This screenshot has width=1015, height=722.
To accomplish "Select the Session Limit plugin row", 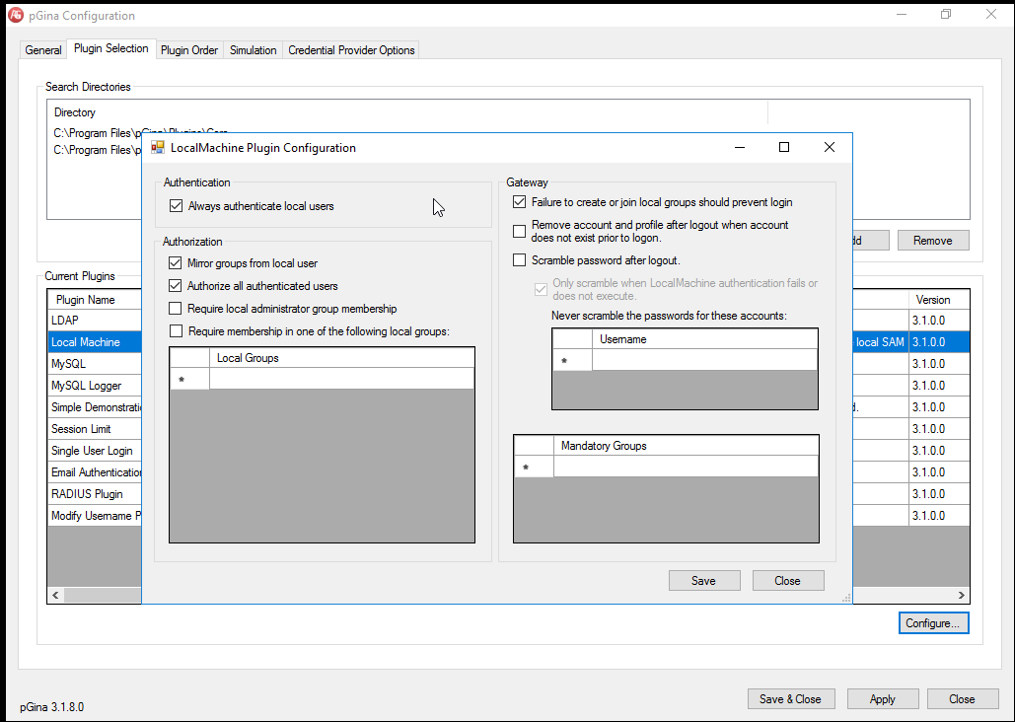I will point(95,429).
